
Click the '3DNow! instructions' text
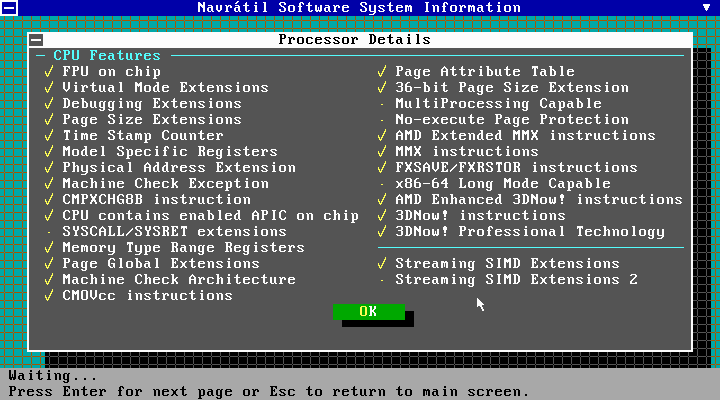click(480, 216)
